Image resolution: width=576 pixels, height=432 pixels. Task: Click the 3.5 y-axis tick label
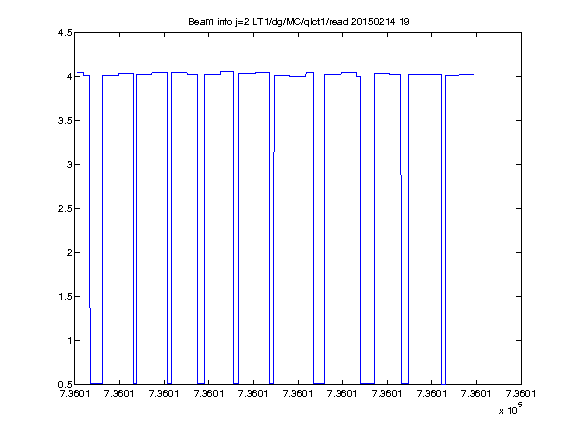[65, 120]
